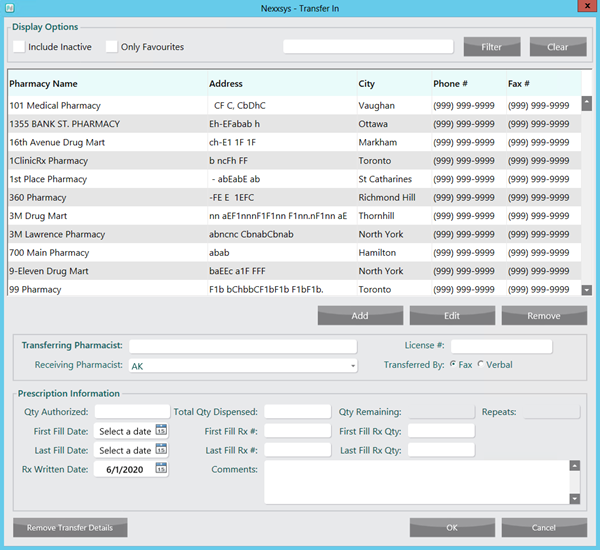Screen dimensions: 600x550
Task: Edit the selected pharmacy
Action: click(x=452, y=315)
